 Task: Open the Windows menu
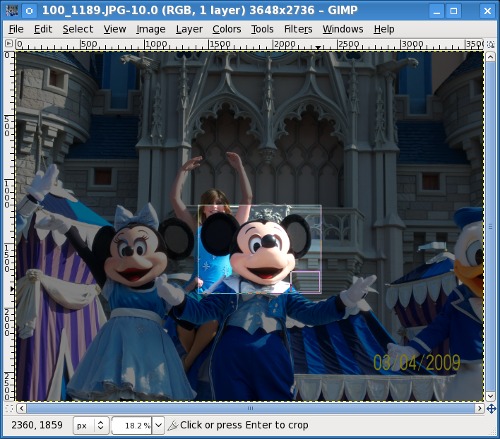click(x=343, y=29)
